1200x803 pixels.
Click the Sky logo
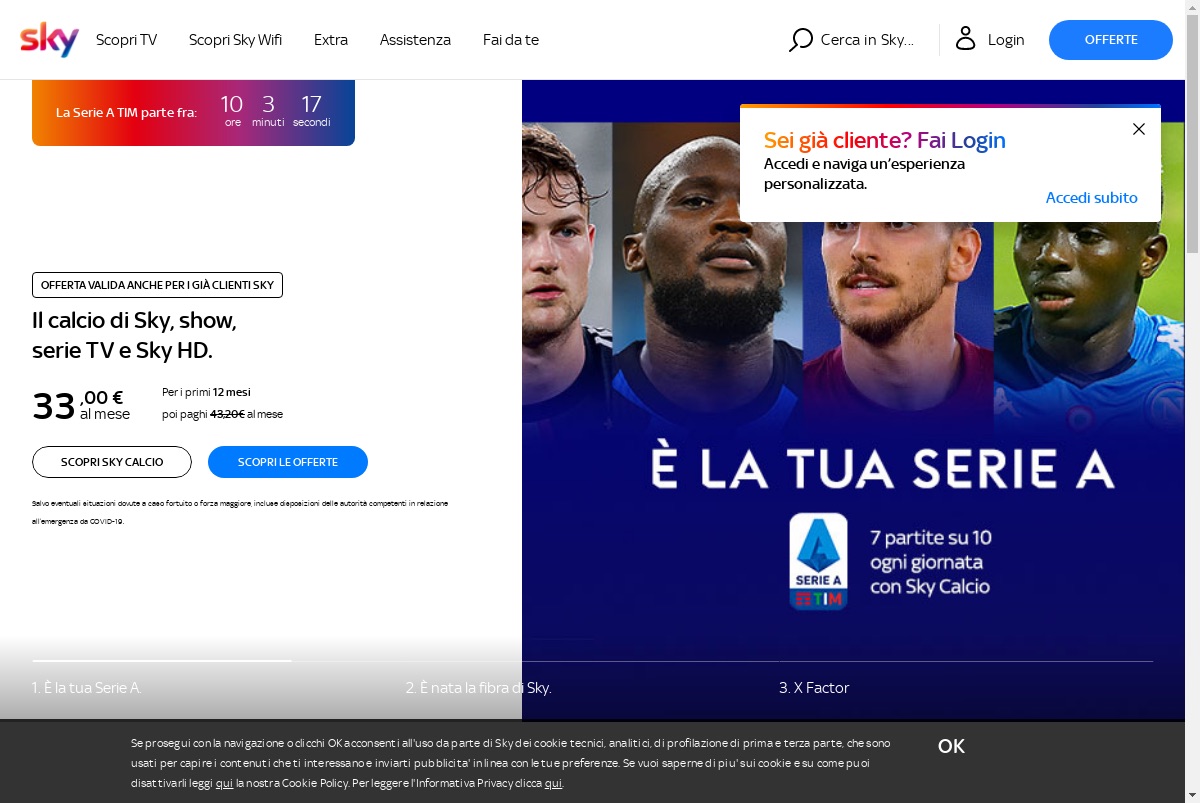49,40
